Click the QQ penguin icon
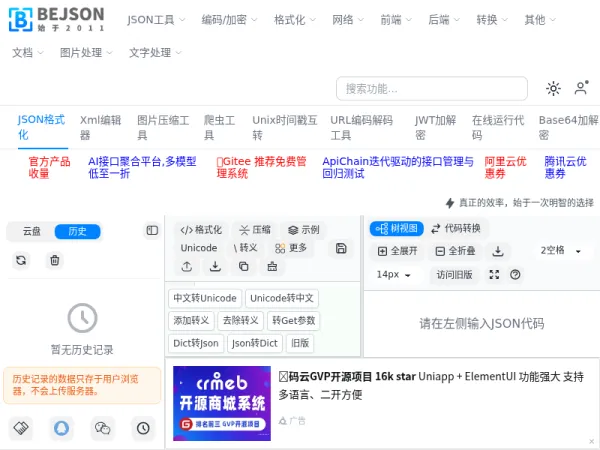600x450 pixels. (61, 428)
